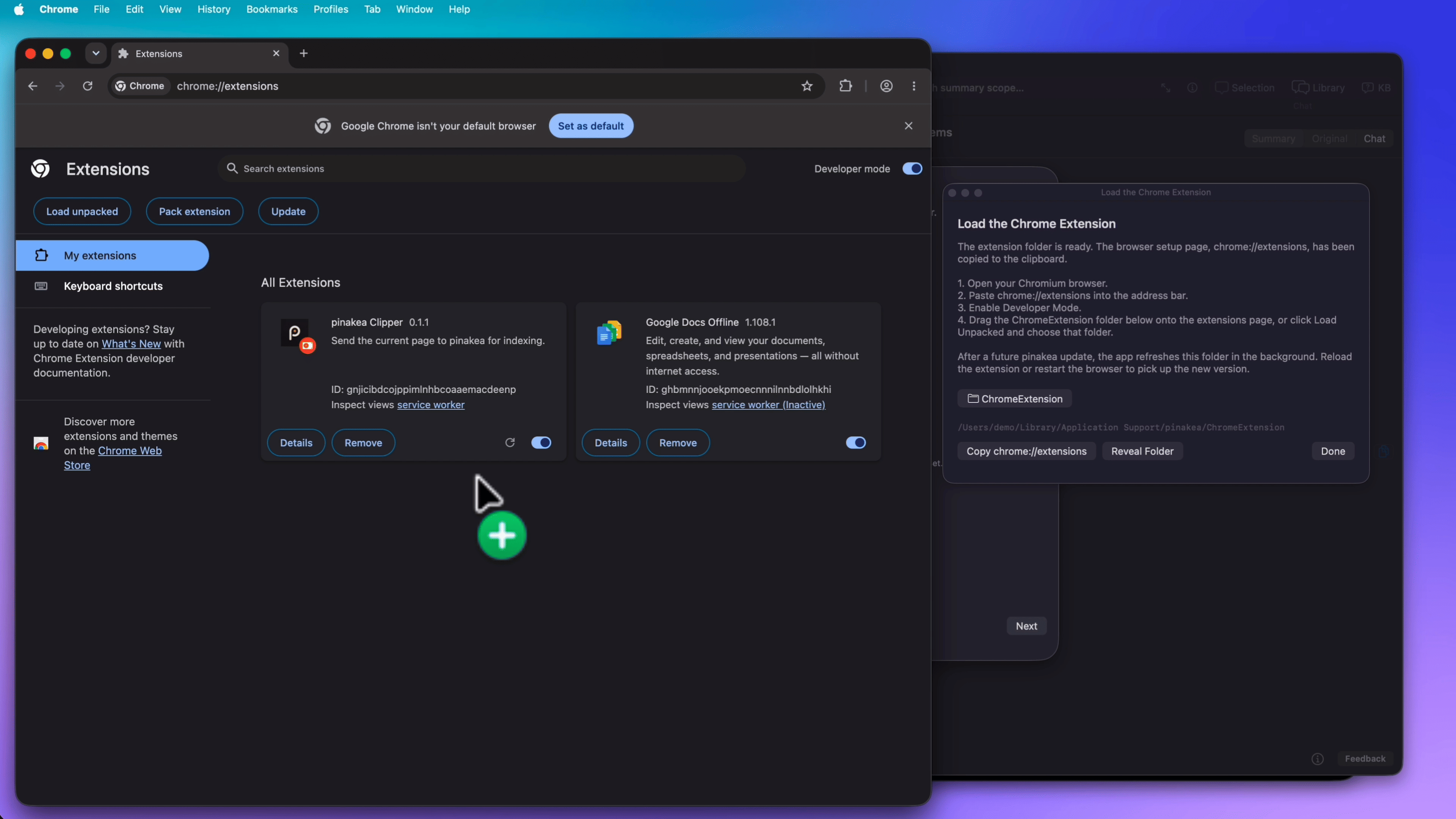The width and height of the screenshot is (1456, 819).
Task: Open Details for Google Docs Offline
Action: pos(611,442)
